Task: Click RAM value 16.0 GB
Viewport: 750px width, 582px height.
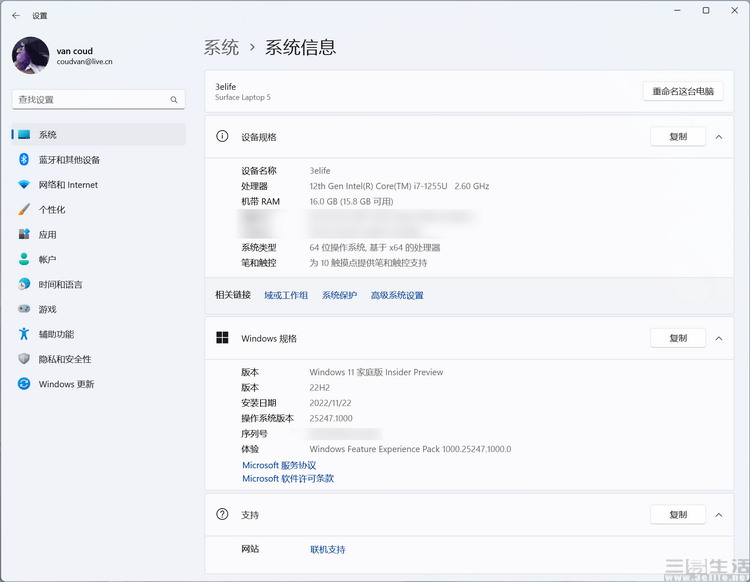Action: pyautogui.click(x=351, y=201)
